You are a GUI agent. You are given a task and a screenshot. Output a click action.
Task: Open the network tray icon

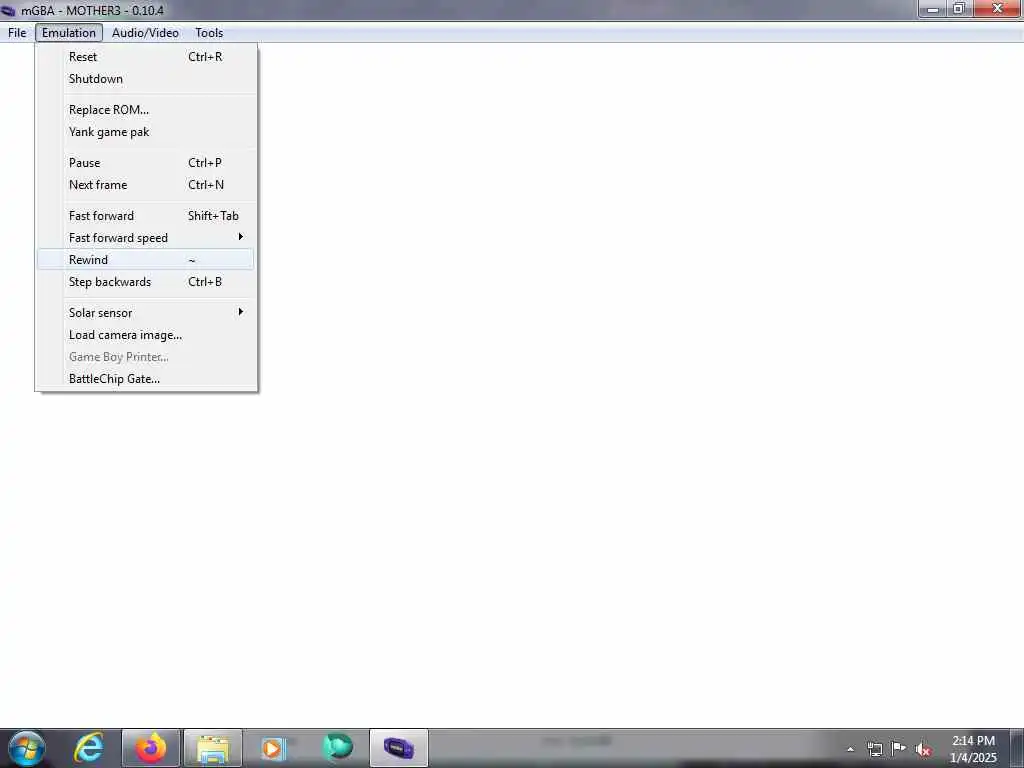pos(874,749)
